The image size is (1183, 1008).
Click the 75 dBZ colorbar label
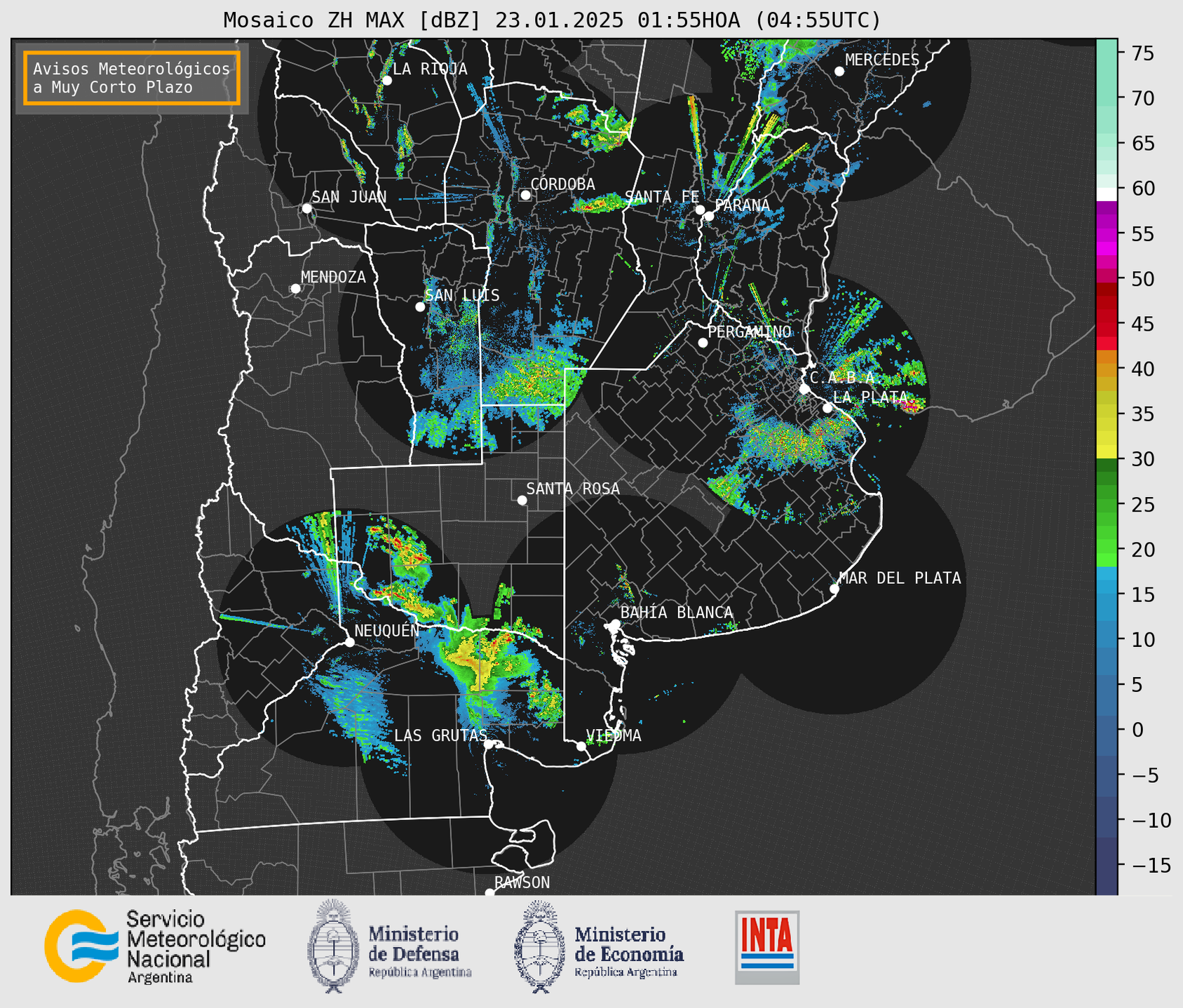[x=1144, y=53]
